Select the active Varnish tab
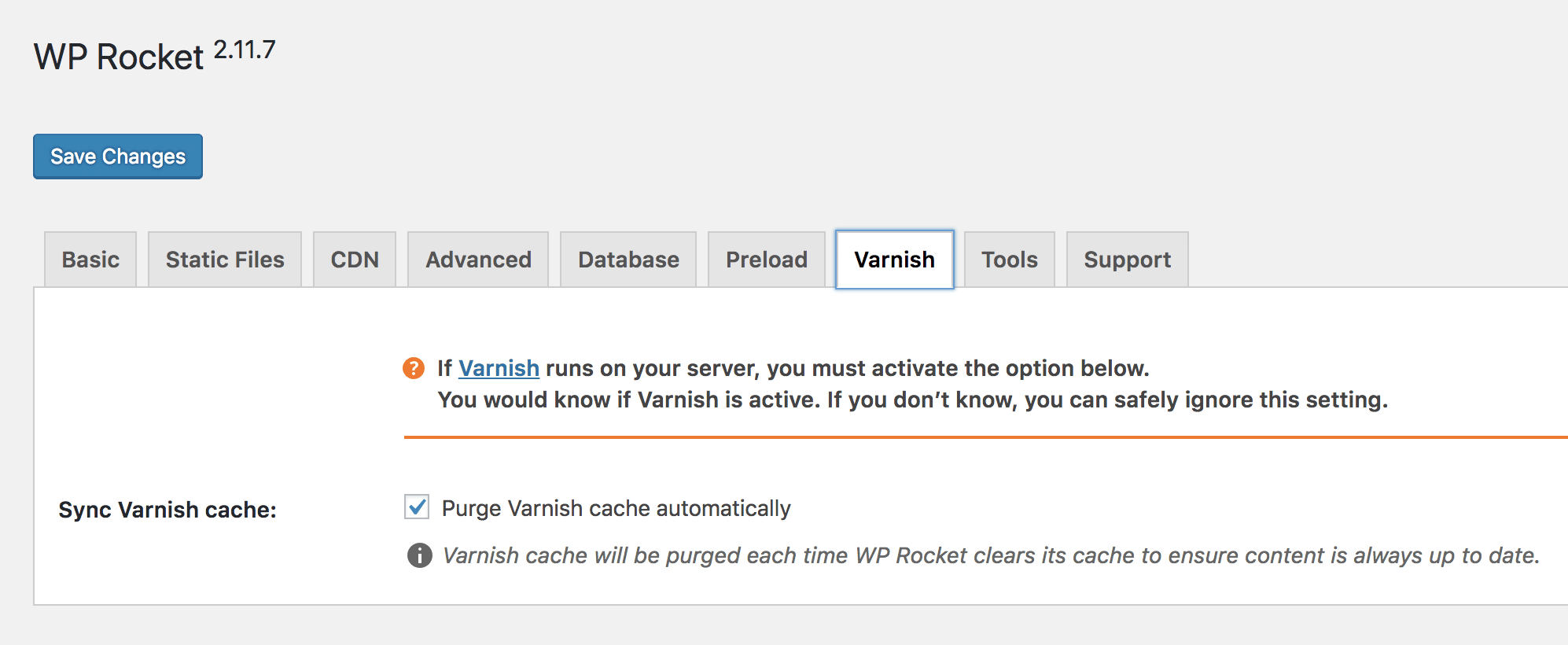1568x645 pixels. 895,260
